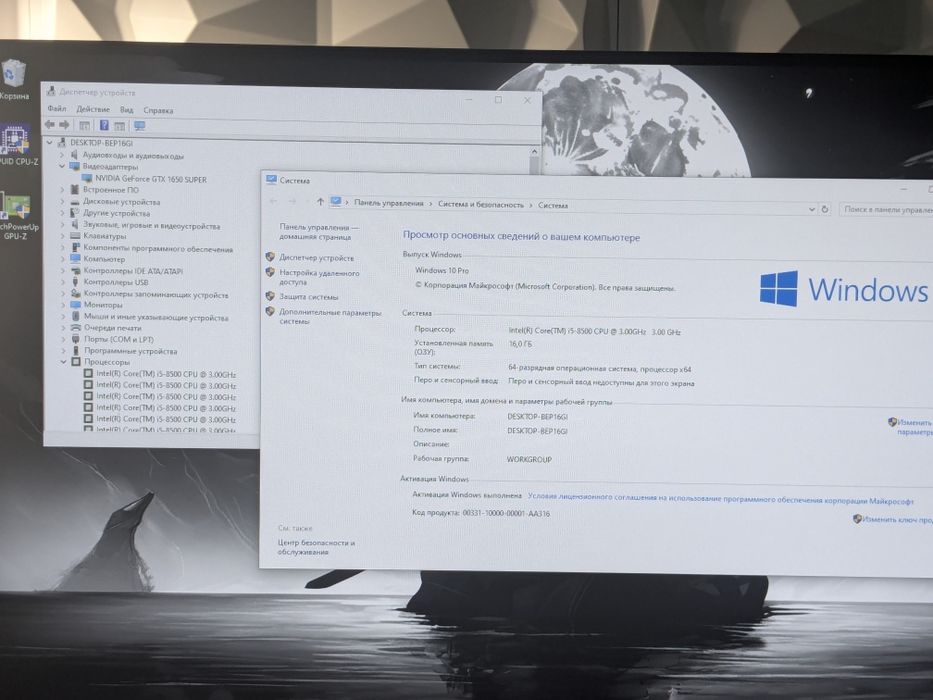Open Справка menu in Device Manager

tap(158, 110)
